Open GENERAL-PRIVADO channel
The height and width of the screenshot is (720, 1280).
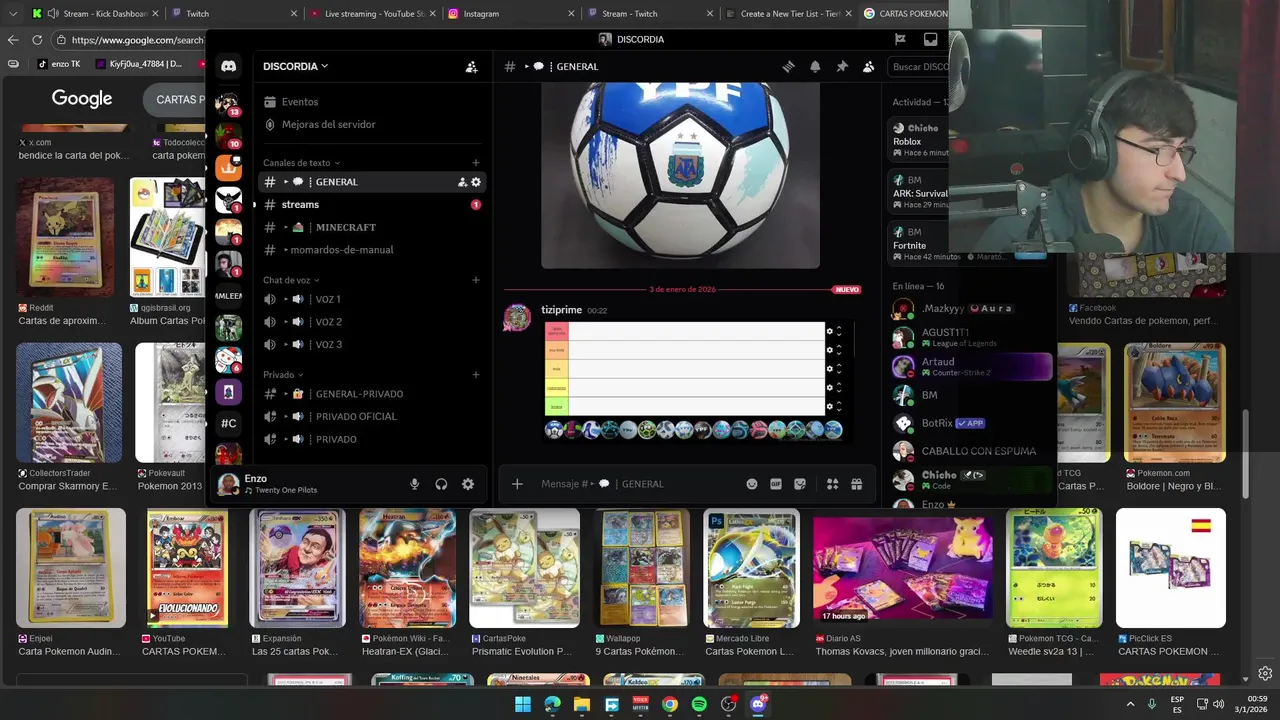(x=370, y=394)
